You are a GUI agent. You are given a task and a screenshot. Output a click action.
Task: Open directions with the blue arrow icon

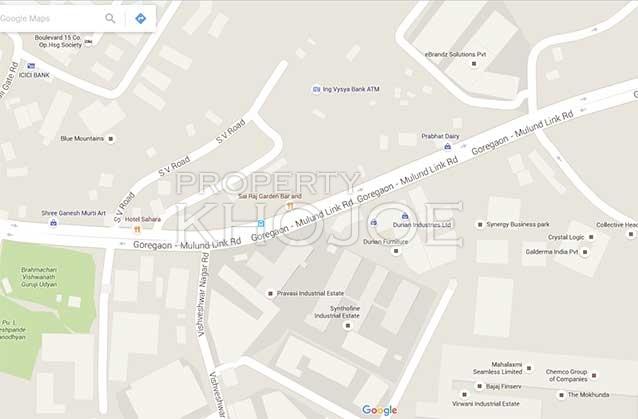coord(140,18)
